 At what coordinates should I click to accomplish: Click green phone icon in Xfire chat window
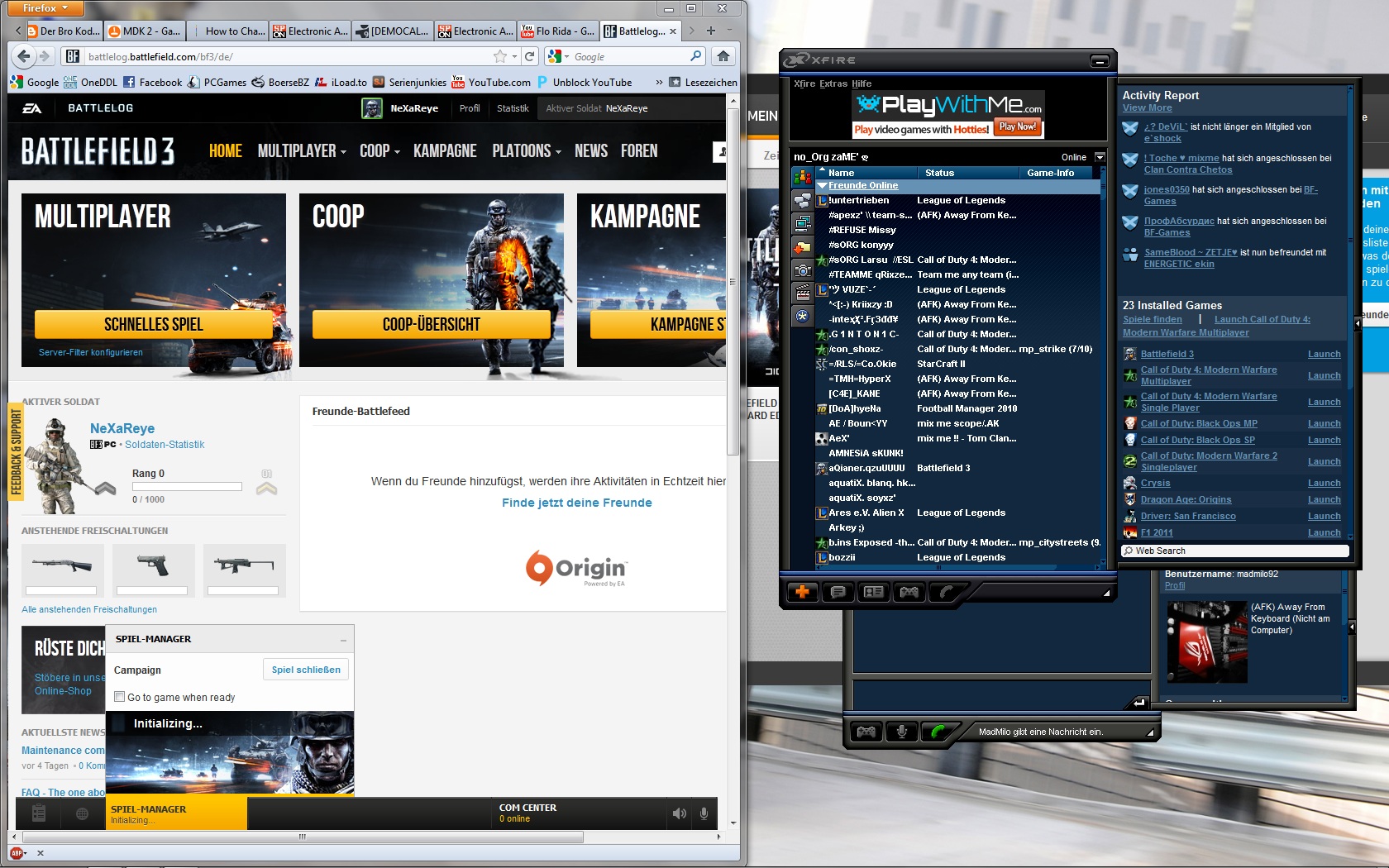coord(938,732)
